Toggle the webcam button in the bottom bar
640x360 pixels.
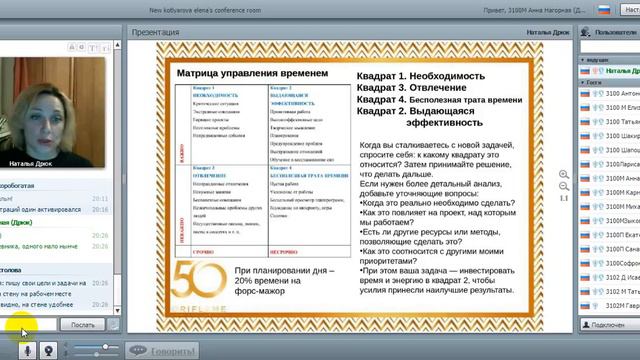[x=48, y=351]
